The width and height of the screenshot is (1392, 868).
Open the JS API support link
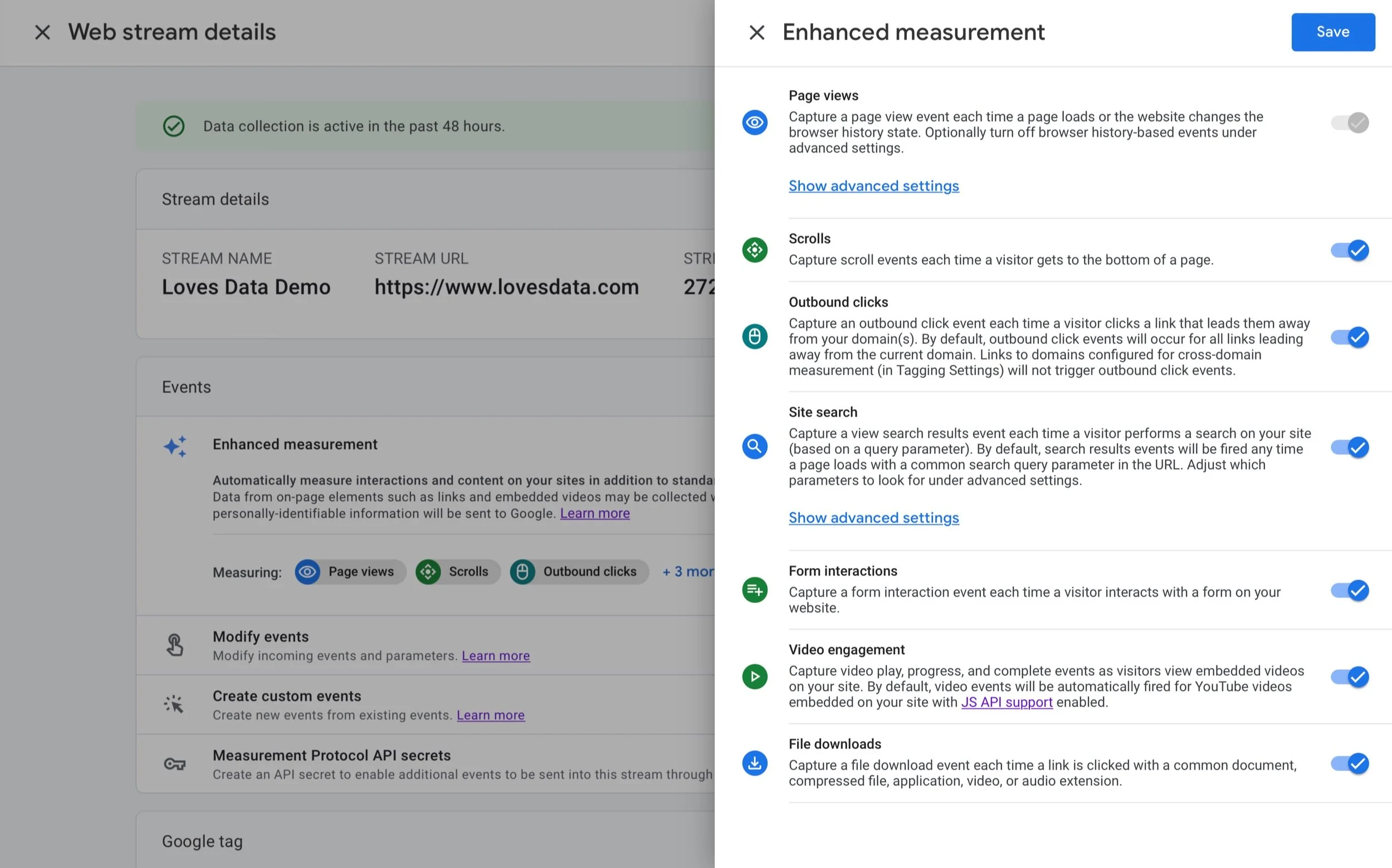tap(1006, 702)
